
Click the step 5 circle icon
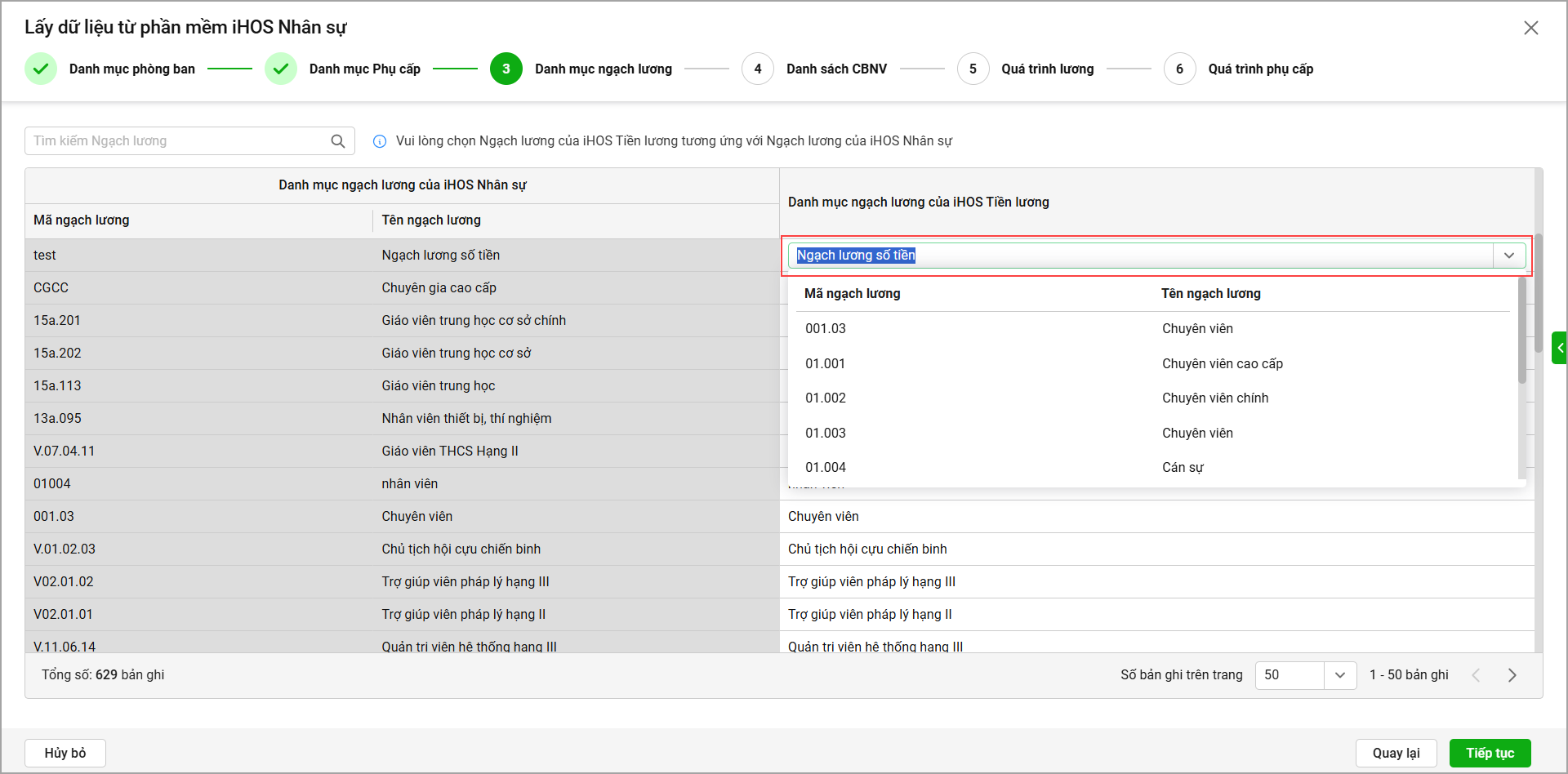pyautogui.click(x=973, y=69)
